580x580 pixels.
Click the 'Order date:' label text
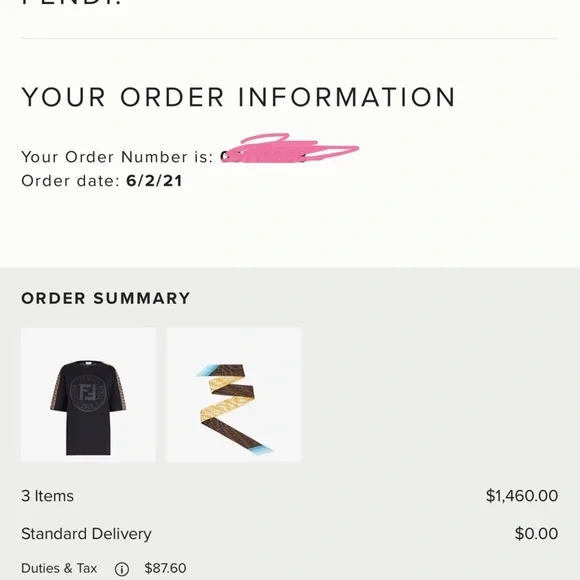tap(71, 181)
